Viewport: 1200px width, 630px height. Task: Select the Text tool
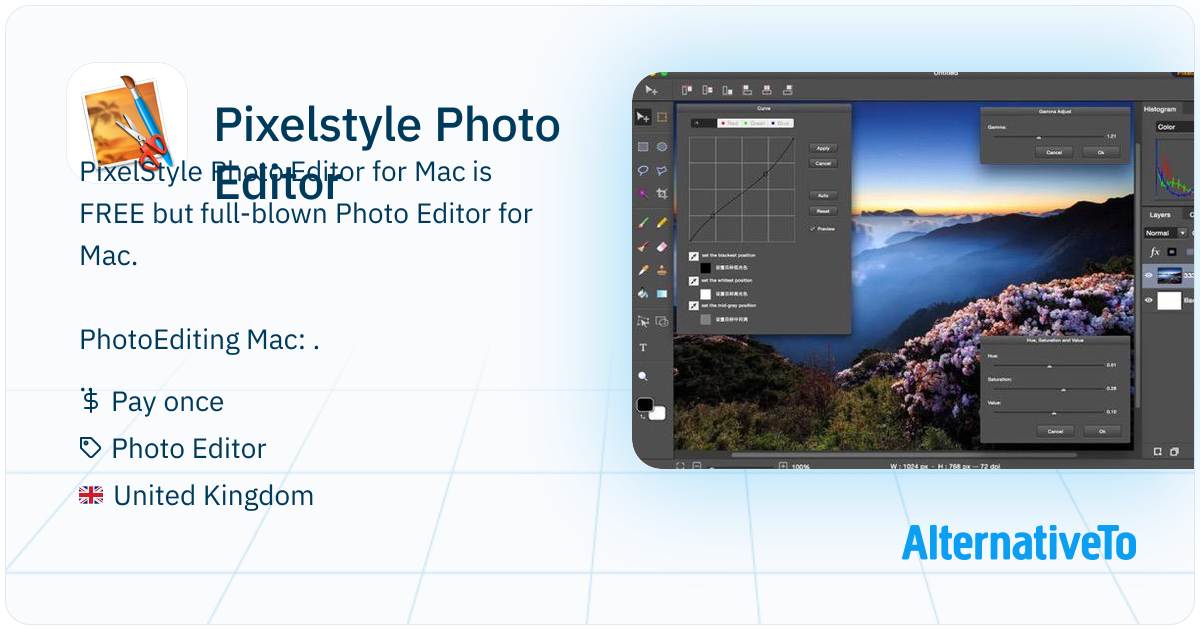[643, 347]
